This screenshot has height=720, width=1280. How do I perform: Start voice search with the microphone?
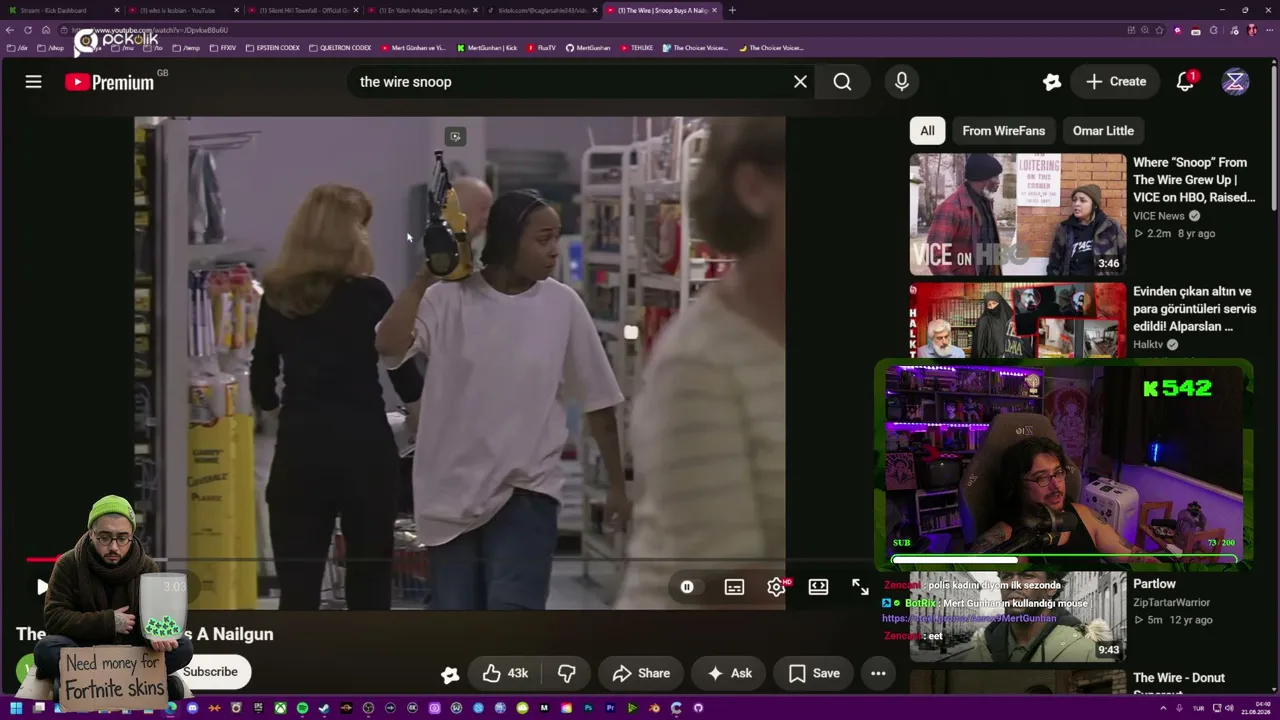pos(901,82)
